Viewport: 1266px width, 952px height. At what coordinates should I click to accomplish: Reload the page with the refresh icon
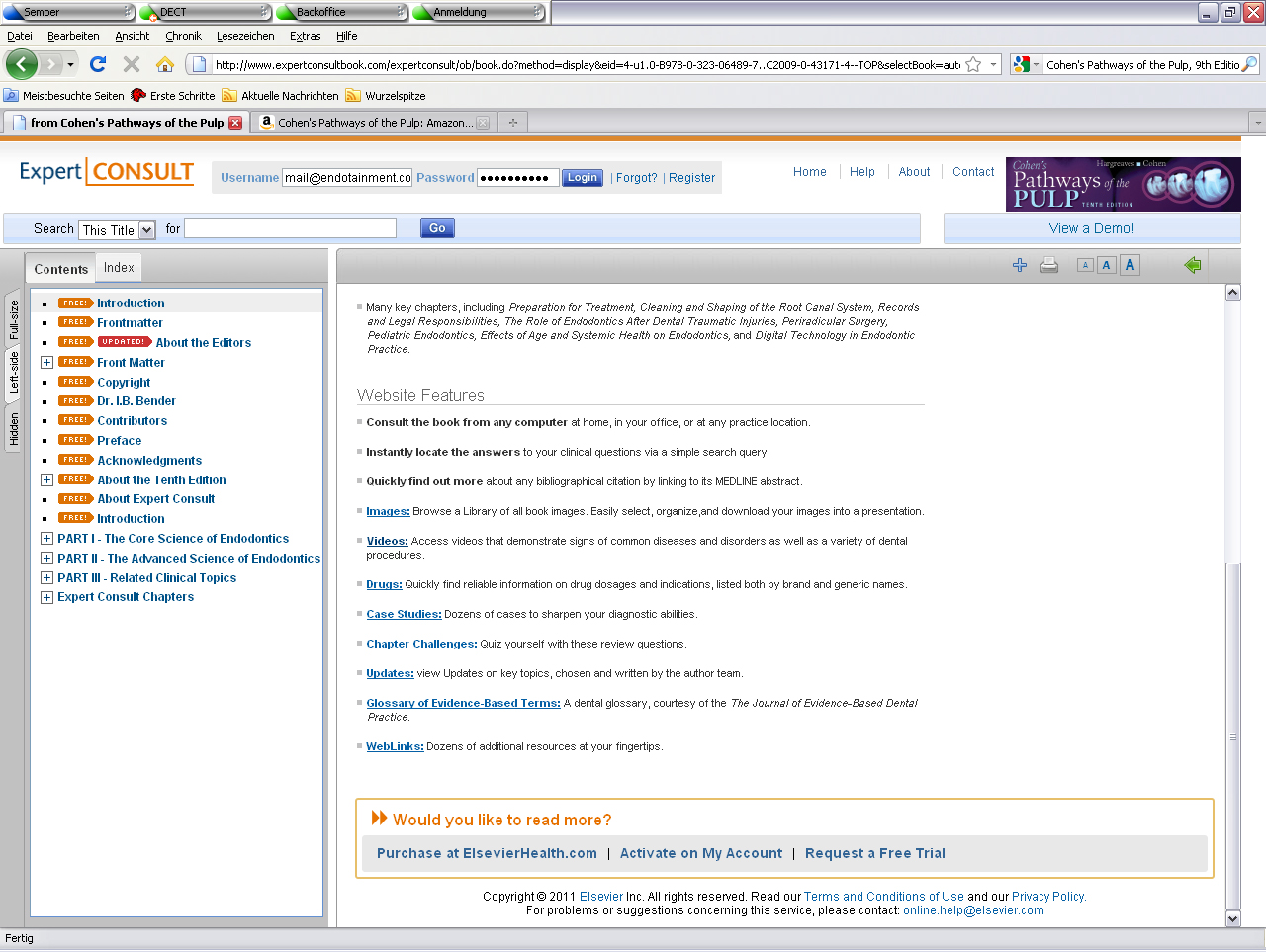[97, 64]
